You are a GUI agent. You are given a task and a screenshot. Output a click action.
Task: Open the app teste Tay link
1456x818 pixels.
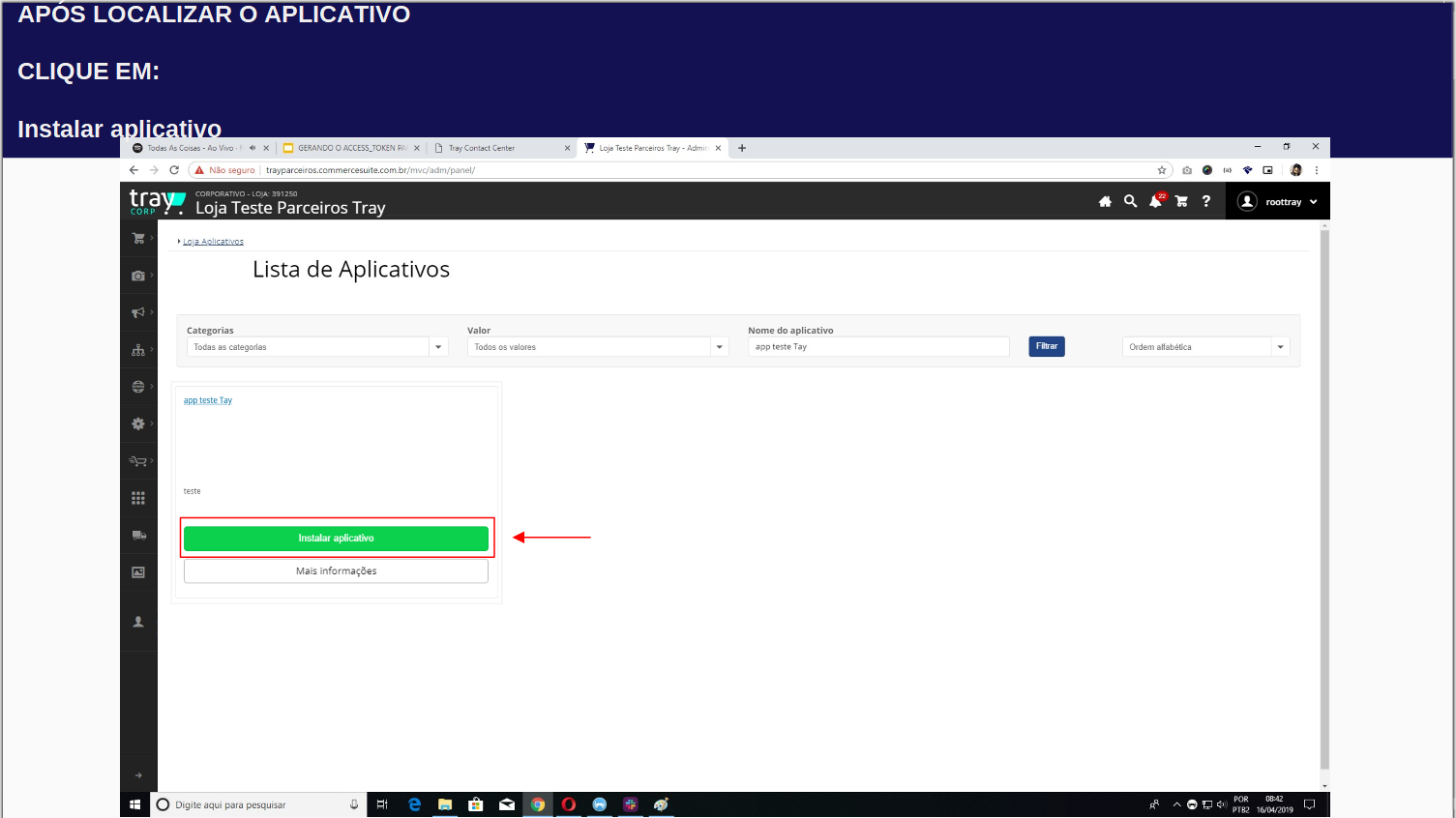(x=208, y=400)
